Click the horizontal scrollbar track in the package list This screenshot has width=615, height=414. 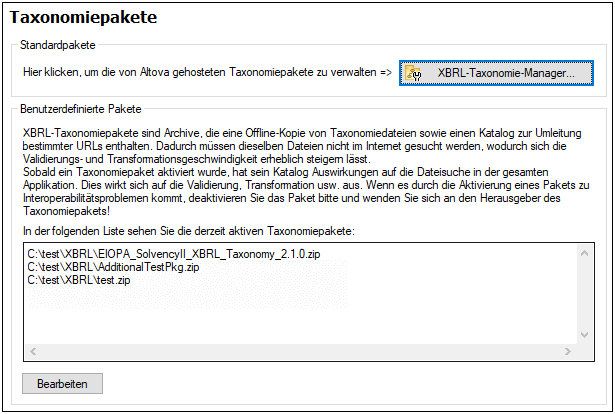(300, 352)
